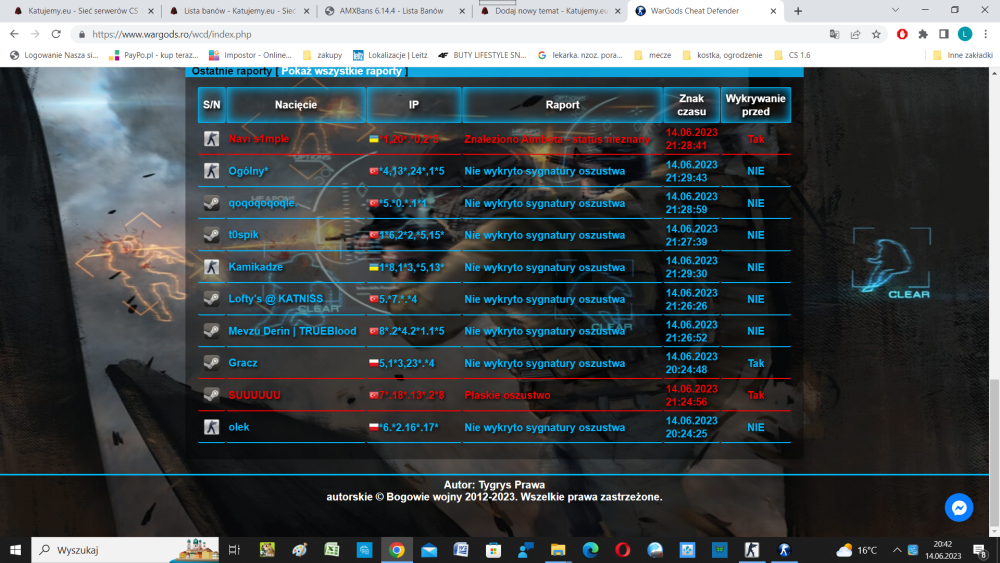
Task: Bookmark this page with the star icon
Action: pos(876,34)
